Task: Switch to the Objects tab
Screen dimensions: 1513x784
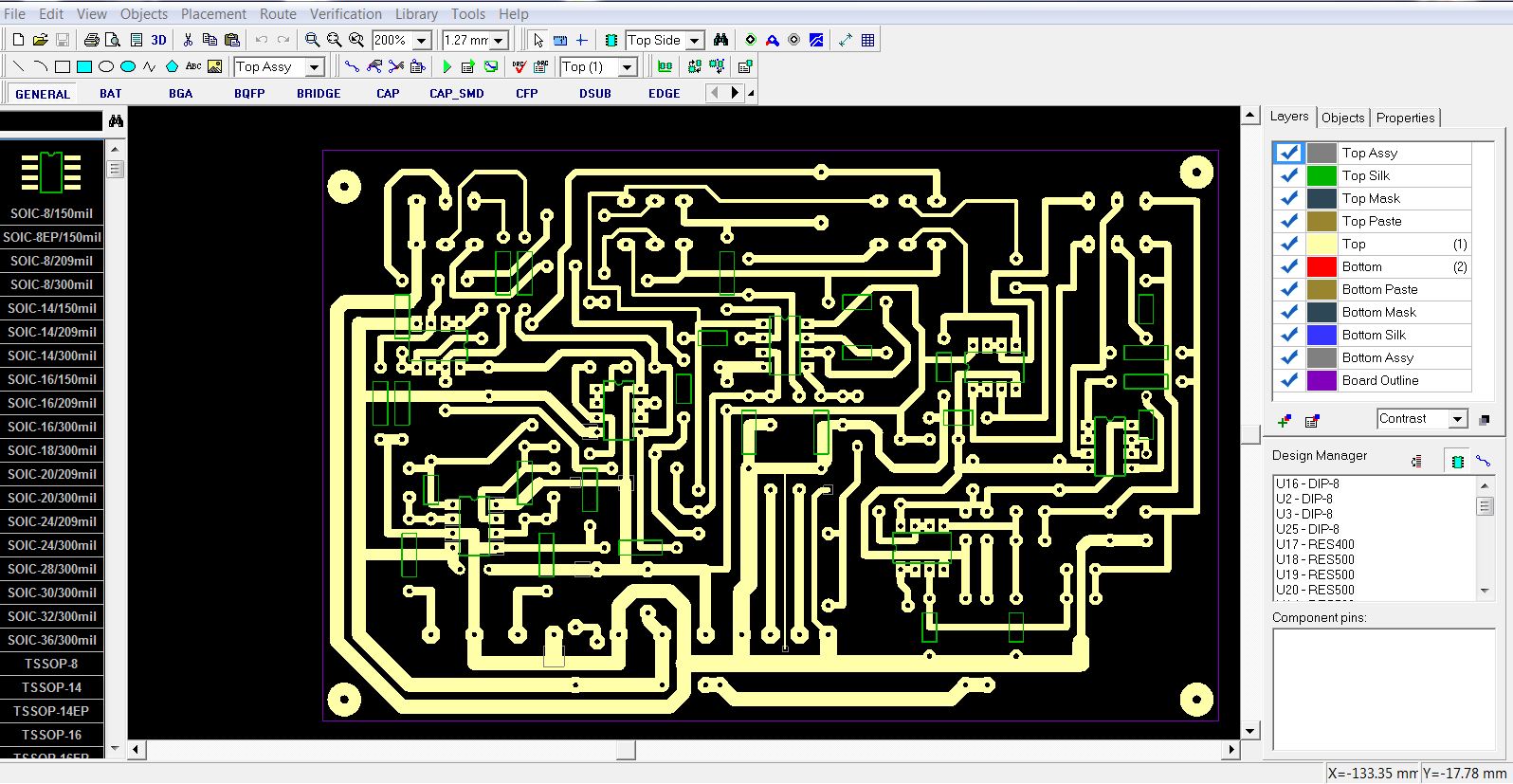Action: [x=1342, y=118]
